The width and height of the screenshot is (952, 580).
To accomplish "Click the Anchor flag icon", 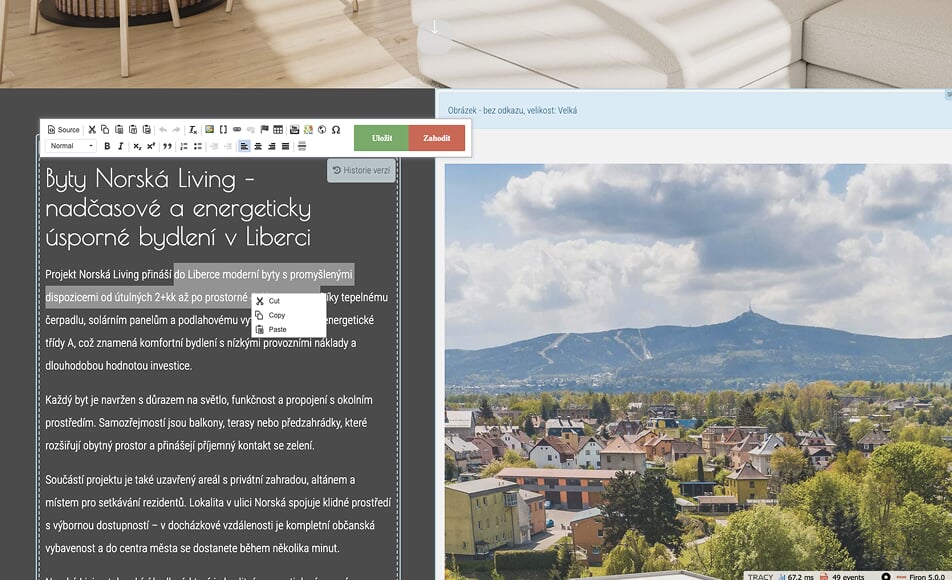I will click(x=265, y=130).
